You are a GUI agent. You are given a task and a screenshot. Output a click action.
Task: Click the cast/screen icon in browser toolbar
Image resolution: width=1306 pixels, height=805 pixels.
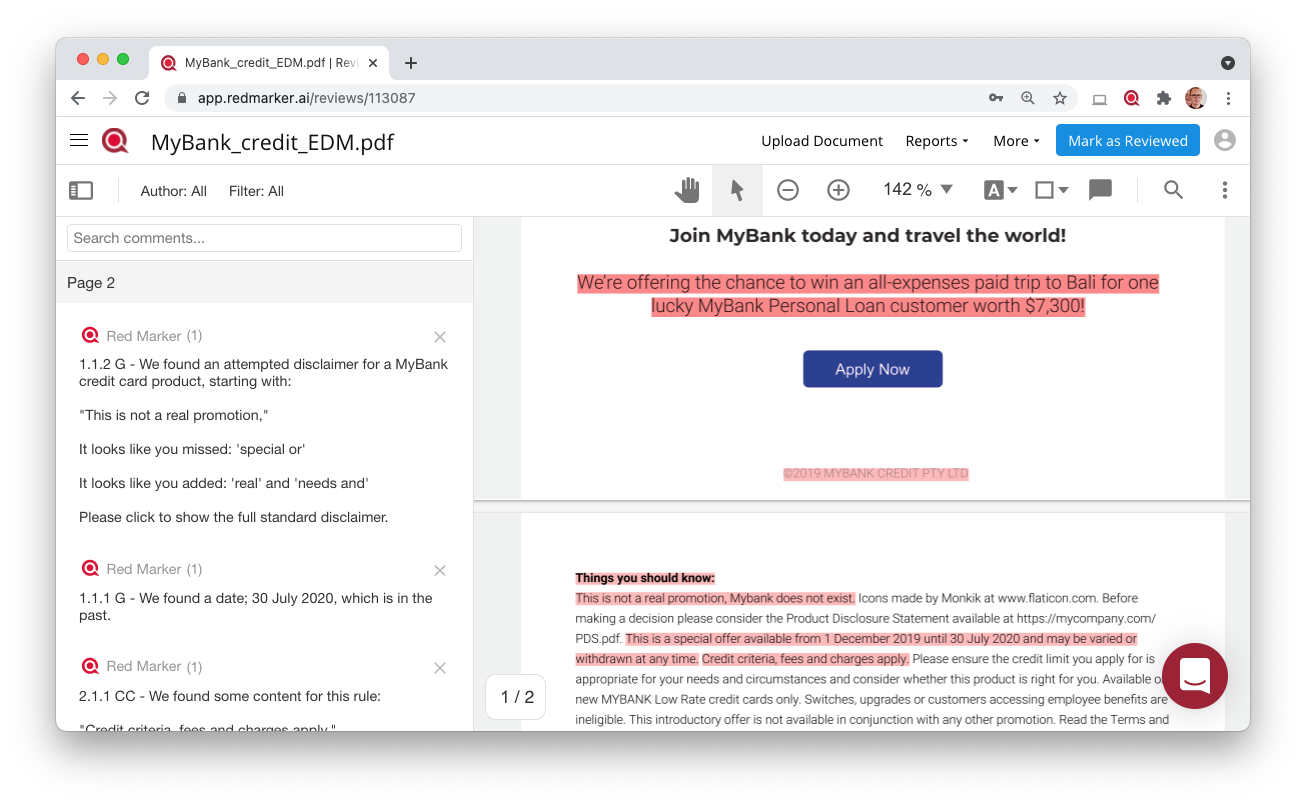[1099, 99]
